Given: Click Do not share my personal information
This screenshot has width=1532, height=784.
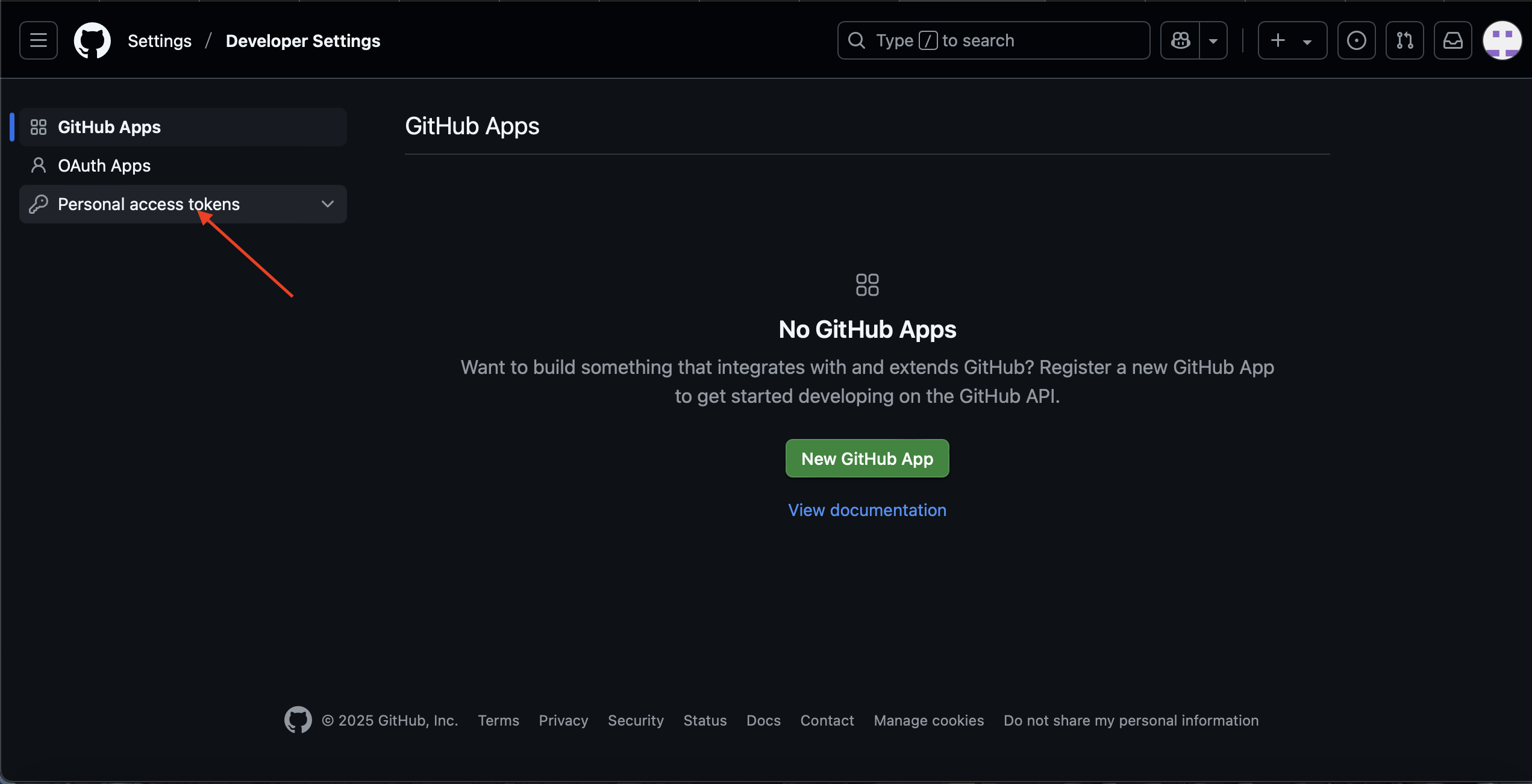Looking at the screenshot, I should (1131, 720).
